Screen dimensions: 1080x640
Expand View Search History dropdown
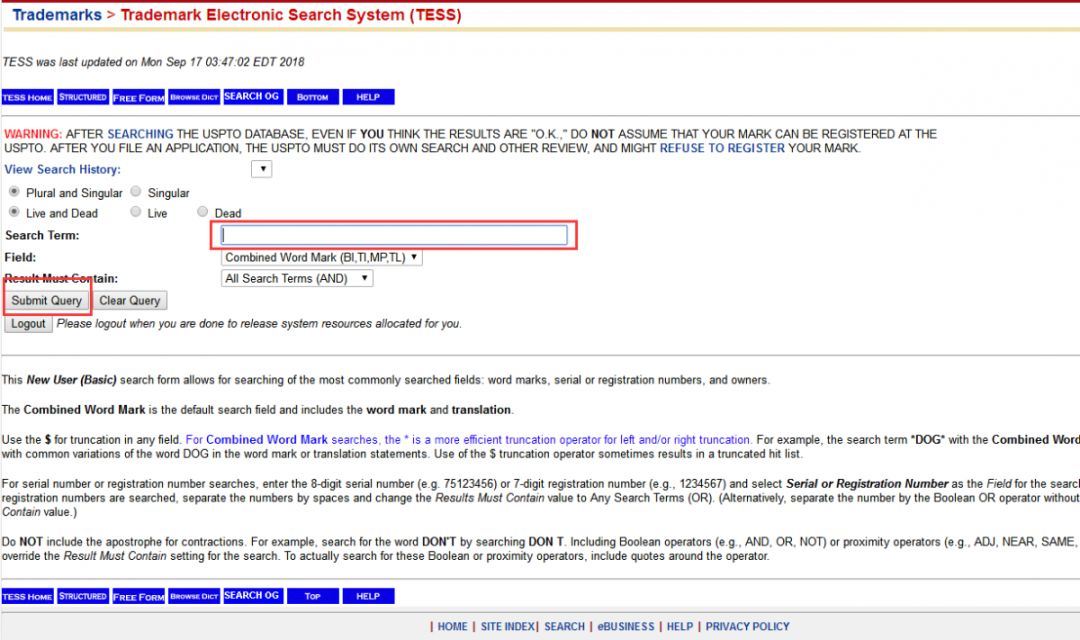(262, 169)
